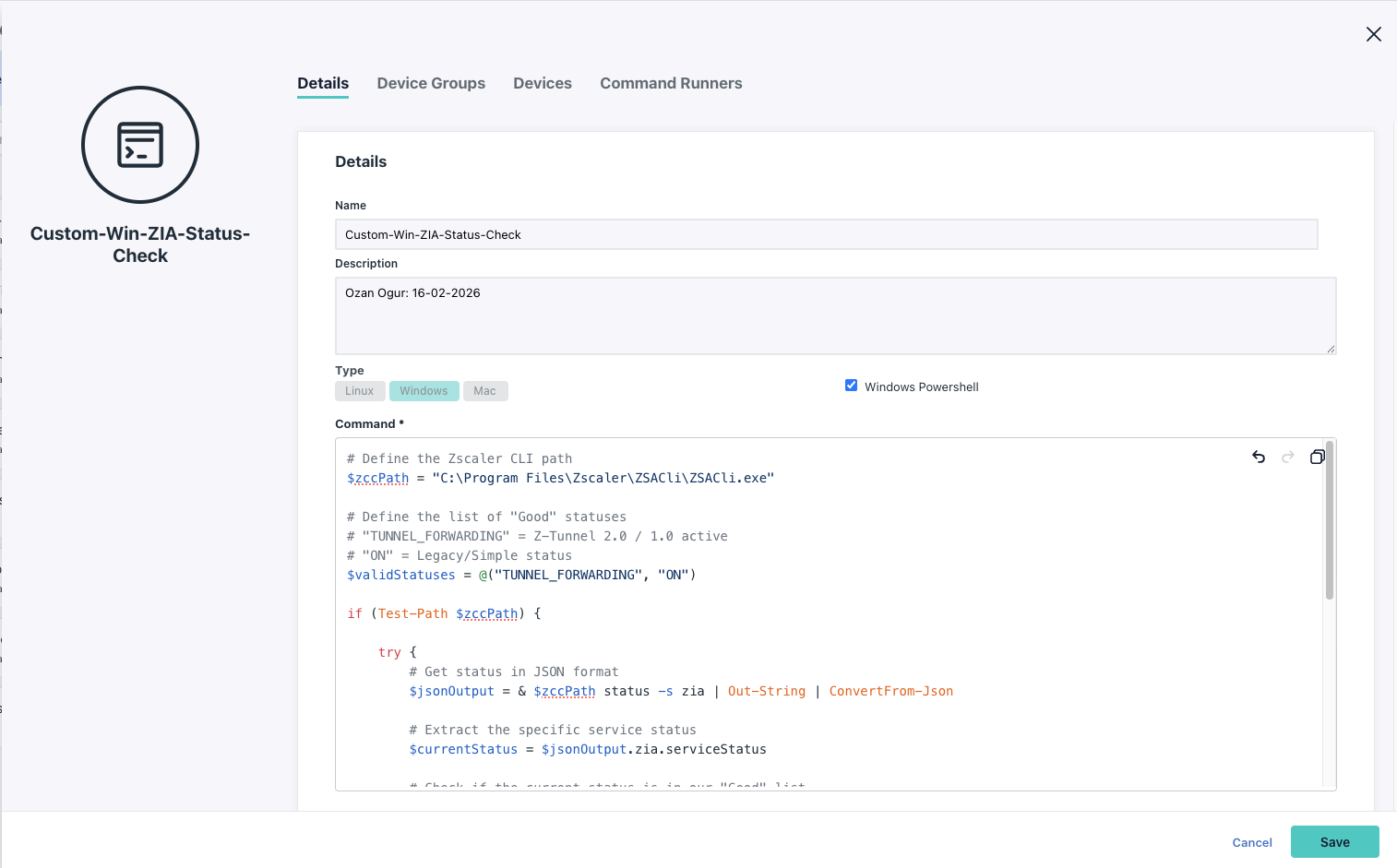Select Linux as the command type
This screenshot has width=1397, height=868.
359,391
